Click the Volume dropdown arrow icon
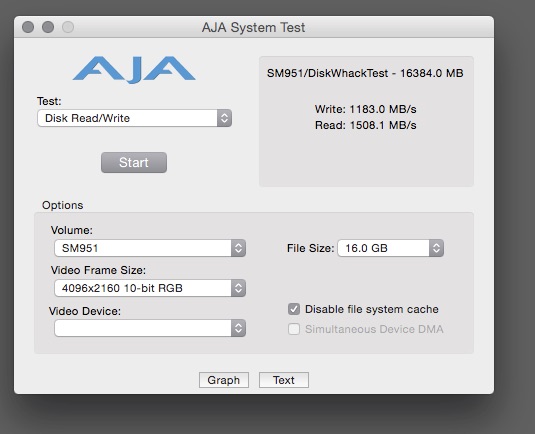This screenshot has width=535, height=434. (x=238, y=248)
